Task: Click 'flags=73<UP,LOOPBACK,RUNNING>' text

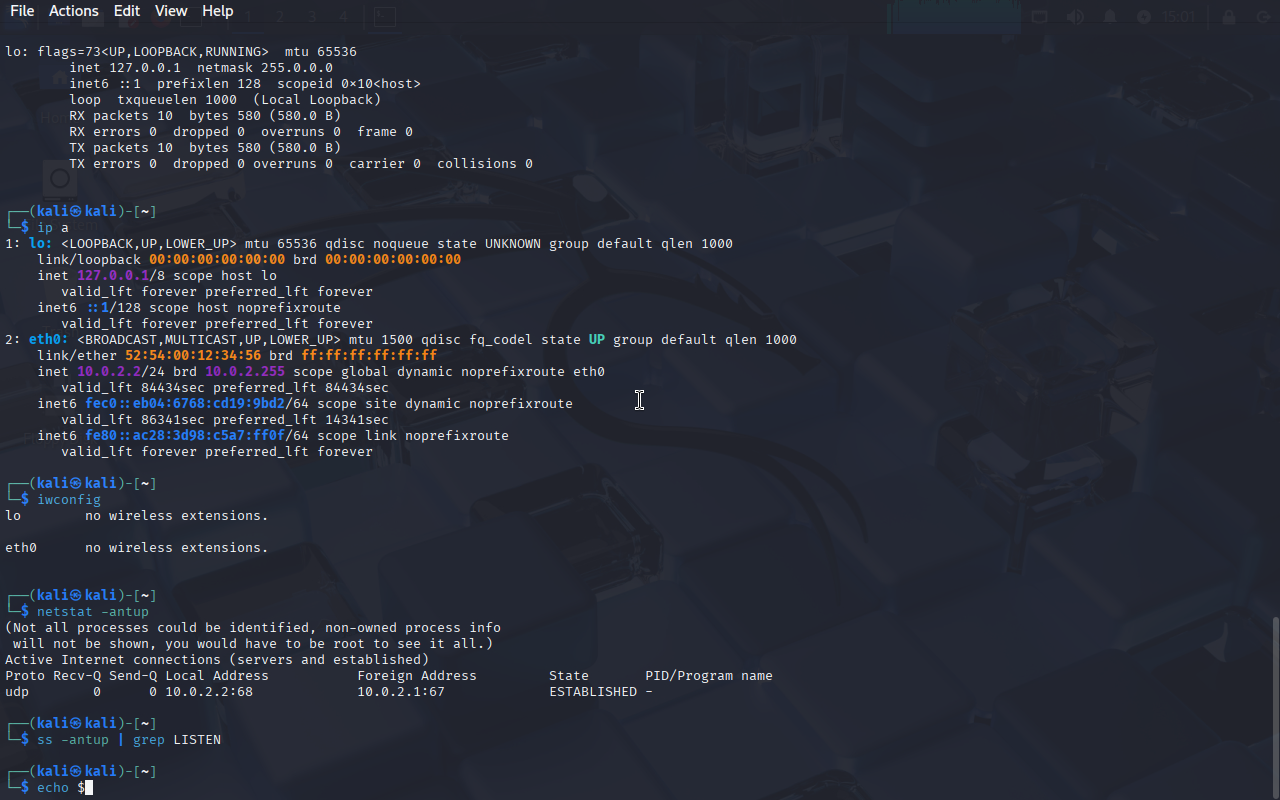Action: click(153, 52)
